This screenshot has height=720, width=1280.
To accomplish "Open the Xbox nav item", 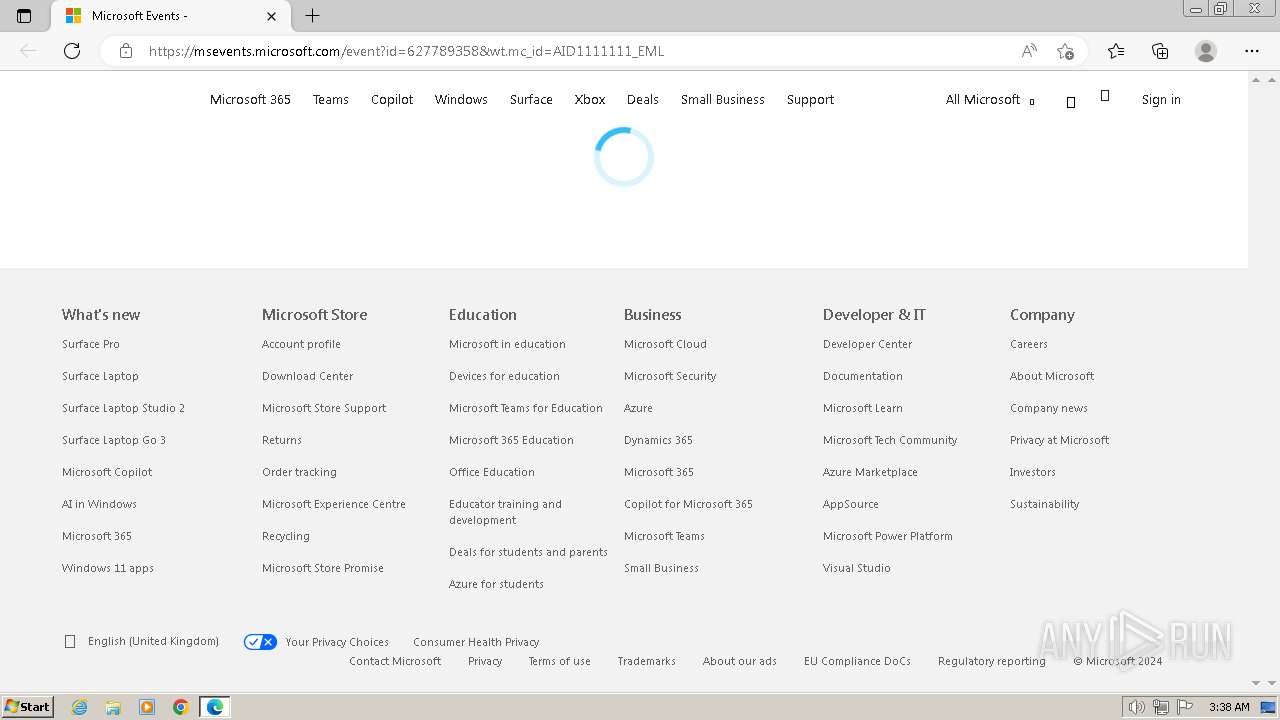I will click(x=590, y=99).
